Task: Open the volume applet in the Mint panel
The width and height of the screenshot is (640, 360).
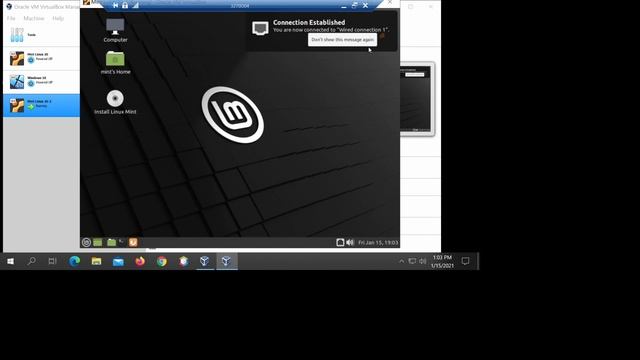Action: [350, 242]
